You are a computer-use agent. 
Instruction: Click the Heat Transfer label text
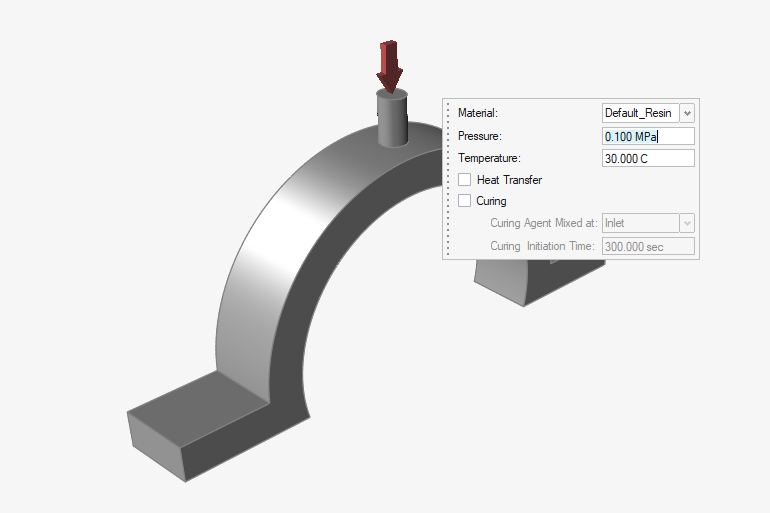pyautogui.click(x=509, y=180)
